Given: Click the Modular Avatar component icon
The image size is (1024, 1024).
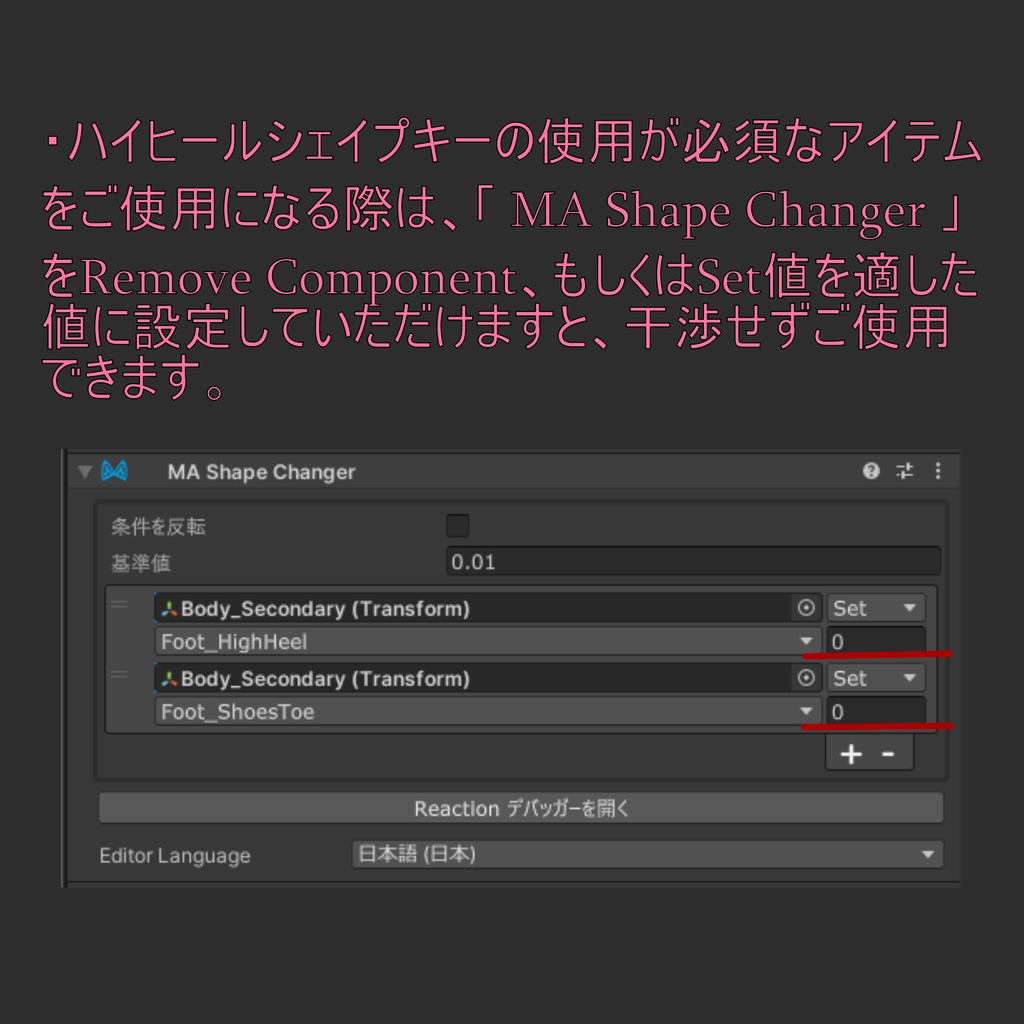Looking at the screenshot, I should (114, 471).
